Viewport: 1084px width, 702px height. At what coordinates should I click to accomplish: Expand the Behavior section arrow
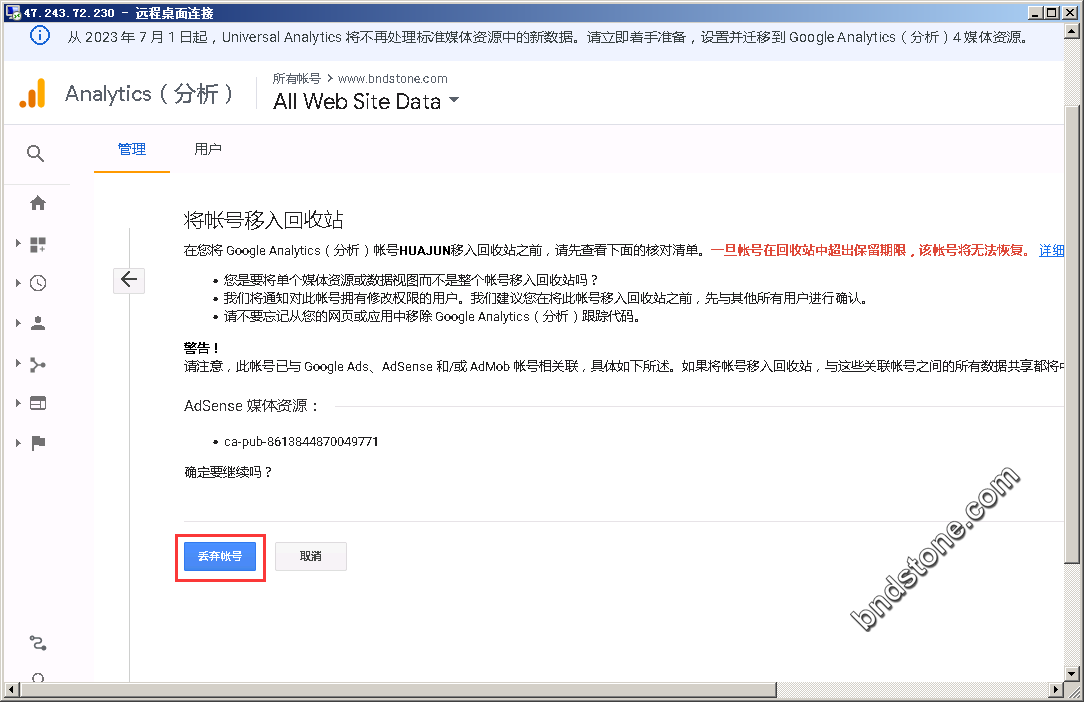coord(18,403)
